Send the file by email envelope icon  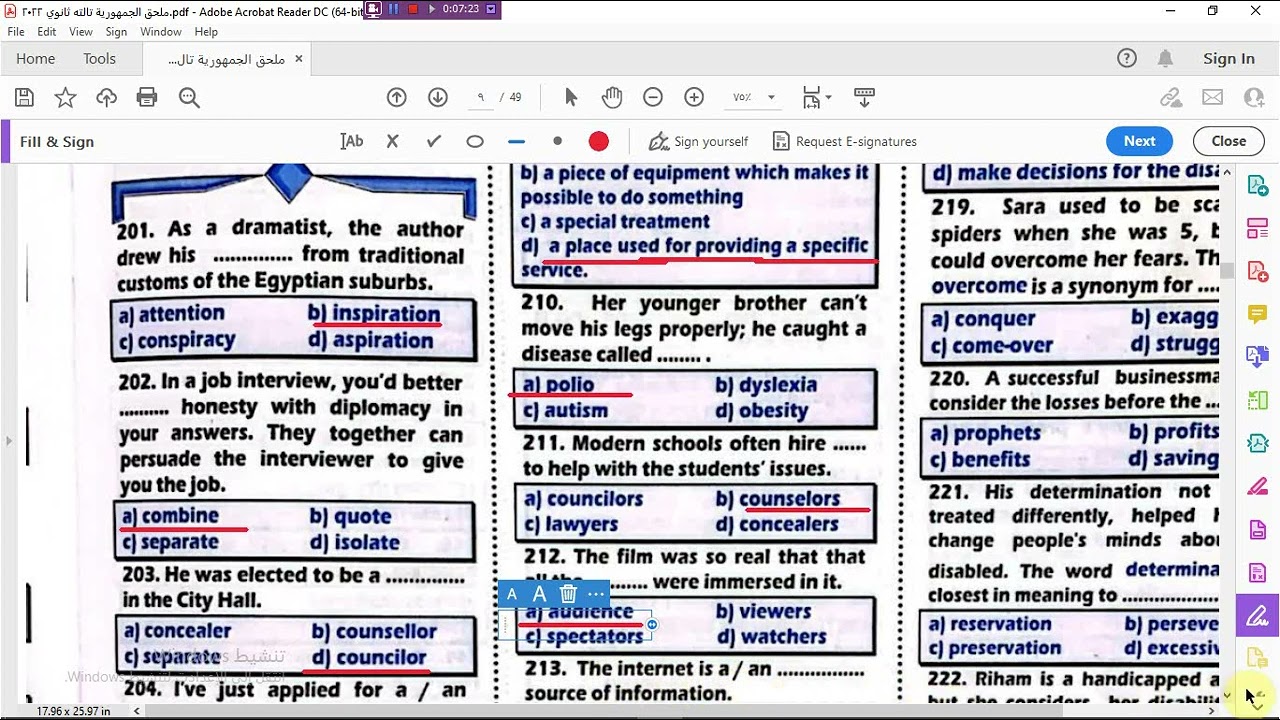pyautogui.click(x=1213, y=97)
